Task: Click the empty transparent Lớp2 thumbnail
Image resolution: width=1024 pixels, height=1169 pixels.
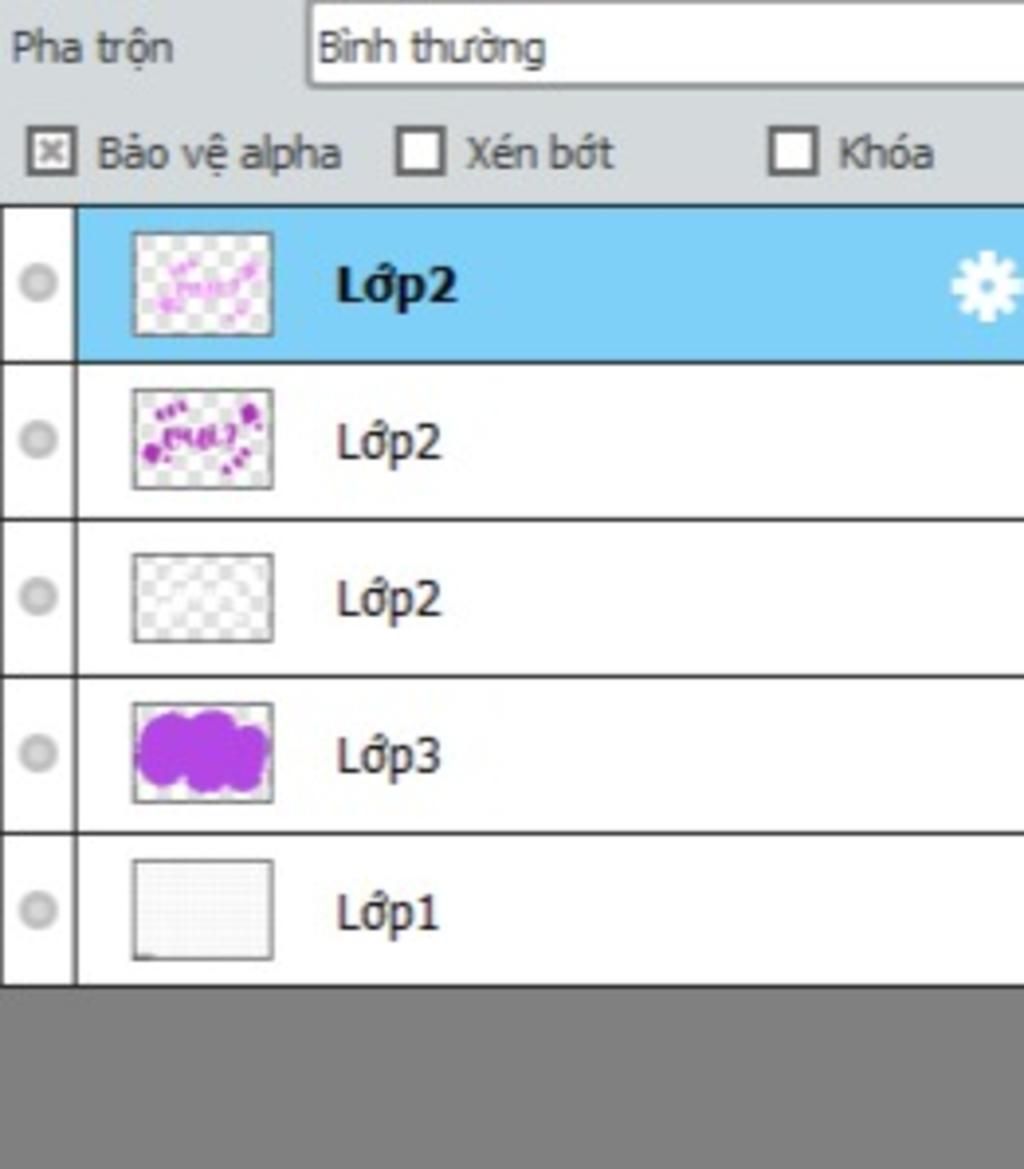Action: [203, 597]
